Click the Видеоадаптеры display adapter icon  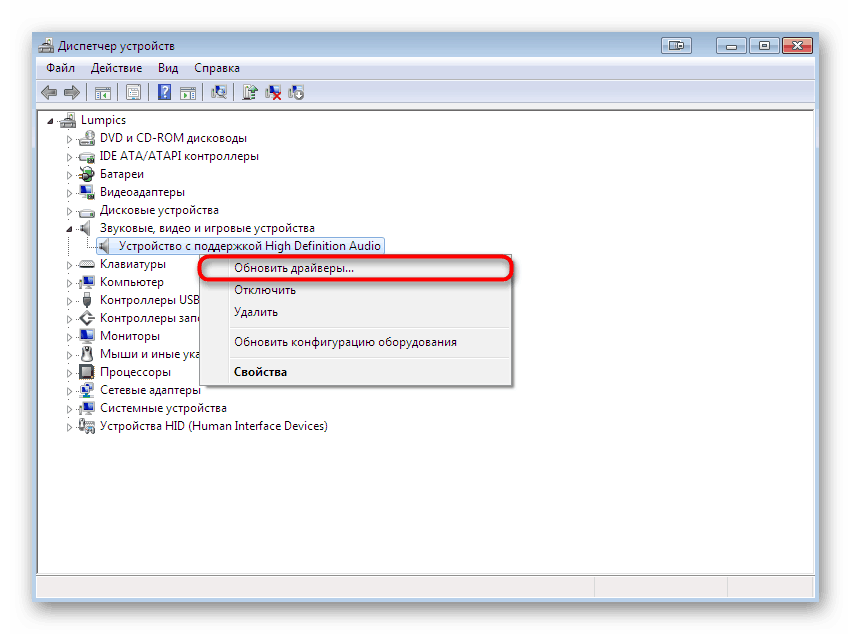(x=86, y=192)
